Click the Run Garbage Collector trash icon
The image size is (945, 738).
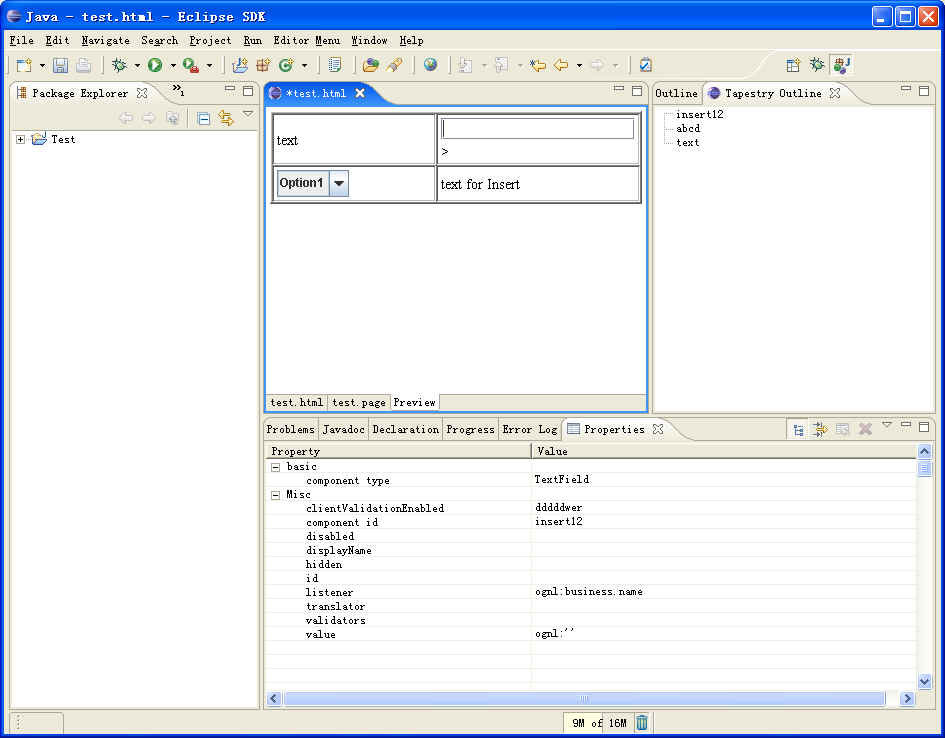click(x=642, y=722)
